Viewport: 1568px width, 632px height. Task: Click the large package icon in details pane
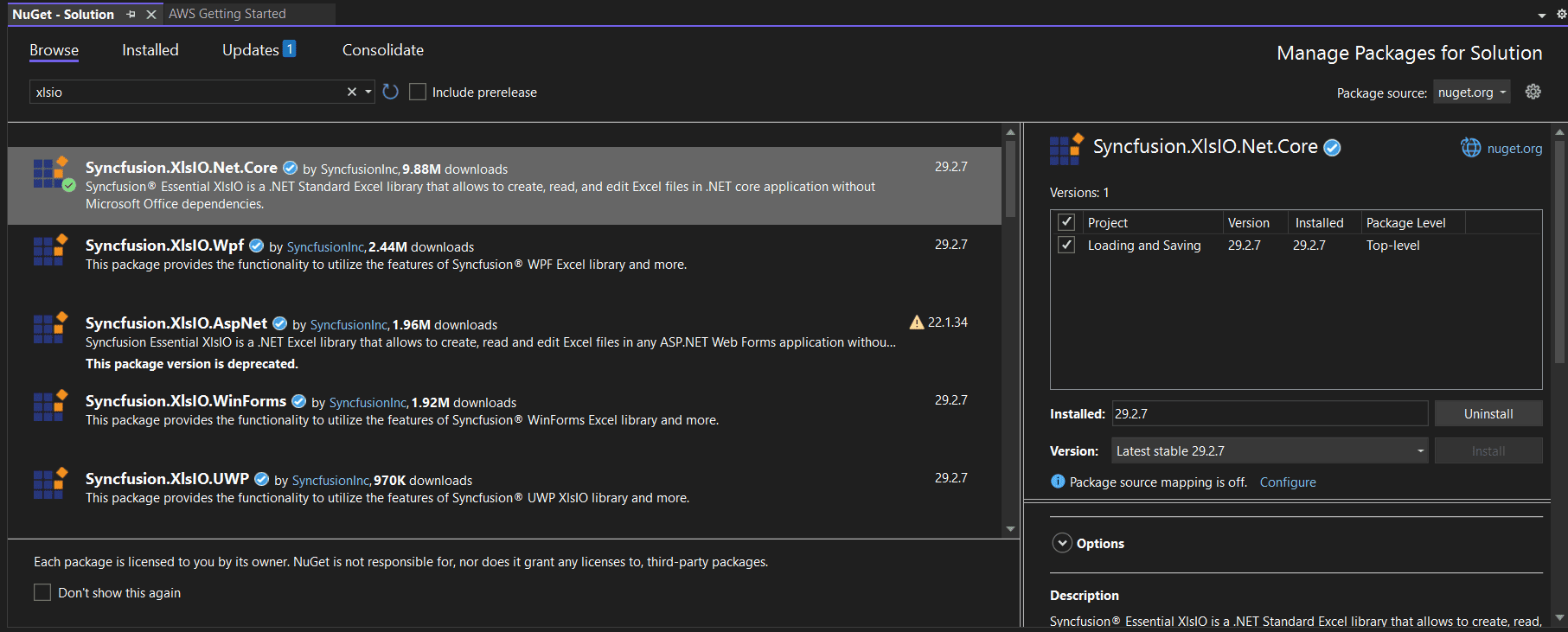point(1066,149)
